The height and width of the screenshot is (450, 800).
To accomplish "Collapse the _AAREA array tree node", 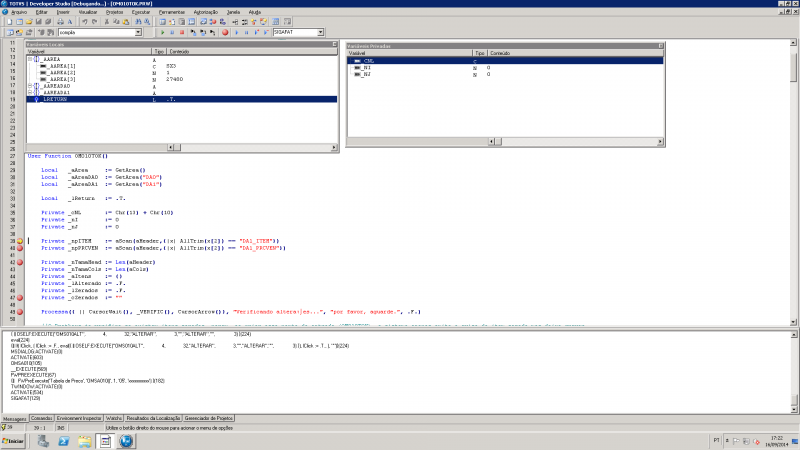I will pos(30,59).
